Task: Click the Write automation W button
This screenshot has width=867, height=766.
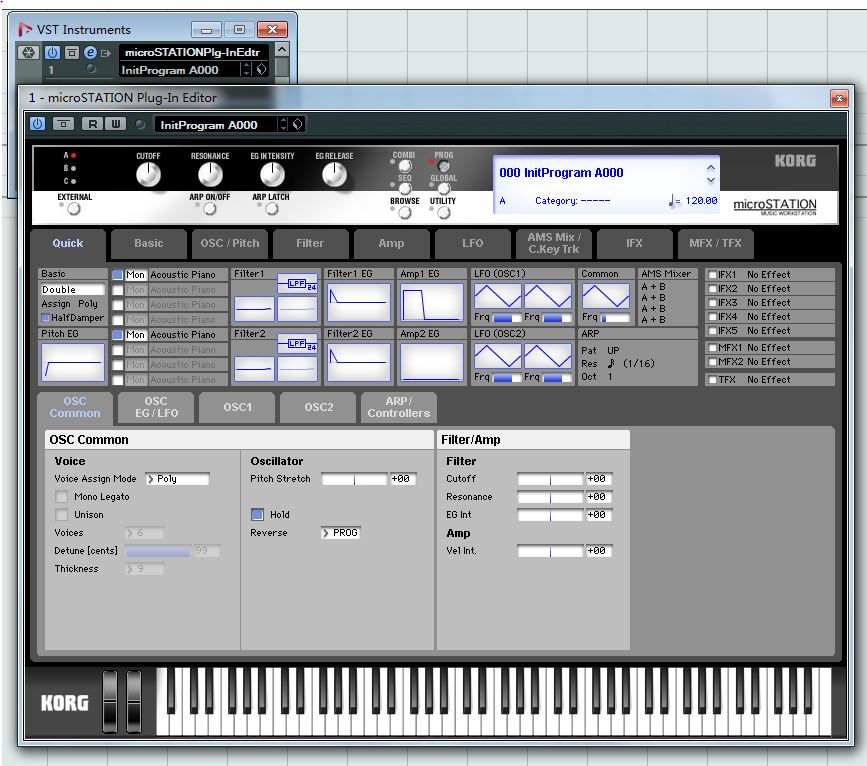Action: (x=116, y=124)
